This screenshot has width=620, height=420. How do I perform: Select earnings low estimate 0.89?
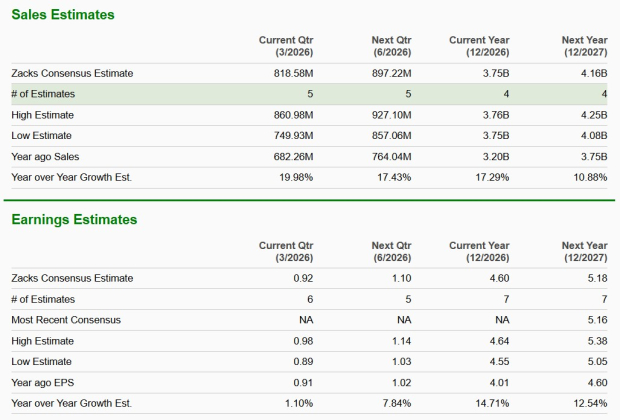point(303,361)
